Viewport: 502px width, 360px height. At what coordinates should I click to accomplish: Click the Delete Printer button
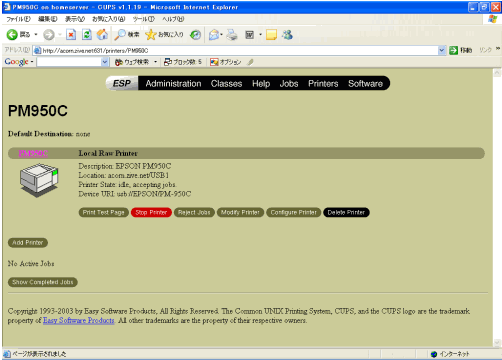point(346,212)
